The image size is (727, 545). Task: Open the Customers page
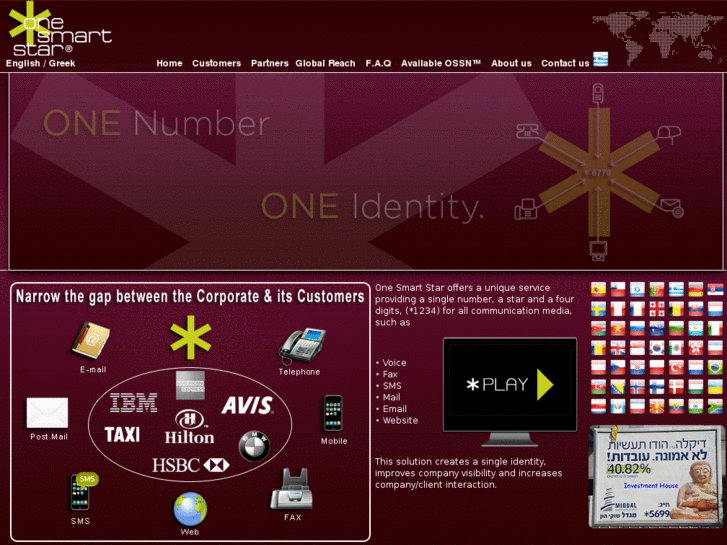[217, 63]
